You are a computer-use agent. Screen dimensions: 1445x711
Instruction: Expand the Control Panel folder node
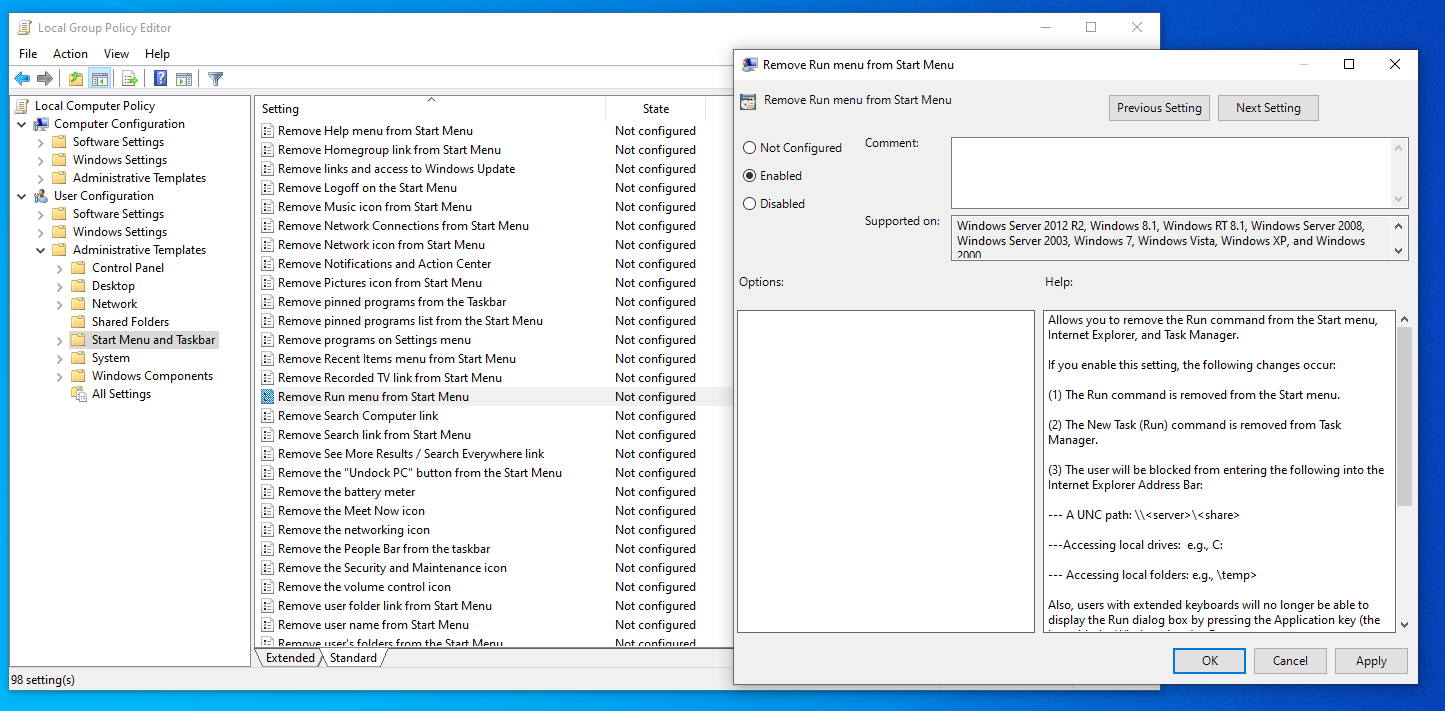(x=60, y=268)
